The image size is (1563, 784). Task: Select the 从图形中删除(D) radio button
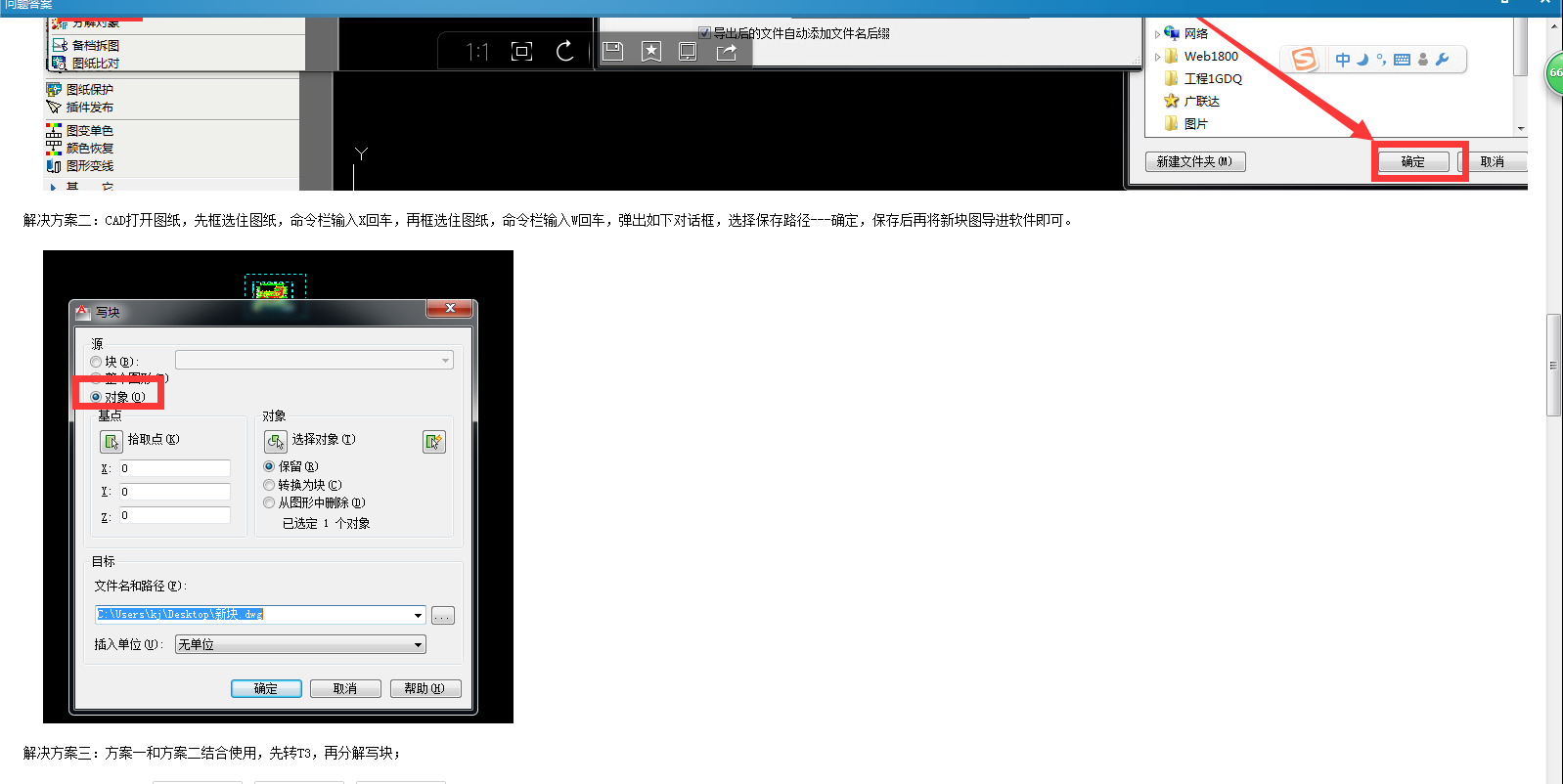coord(269,502)
